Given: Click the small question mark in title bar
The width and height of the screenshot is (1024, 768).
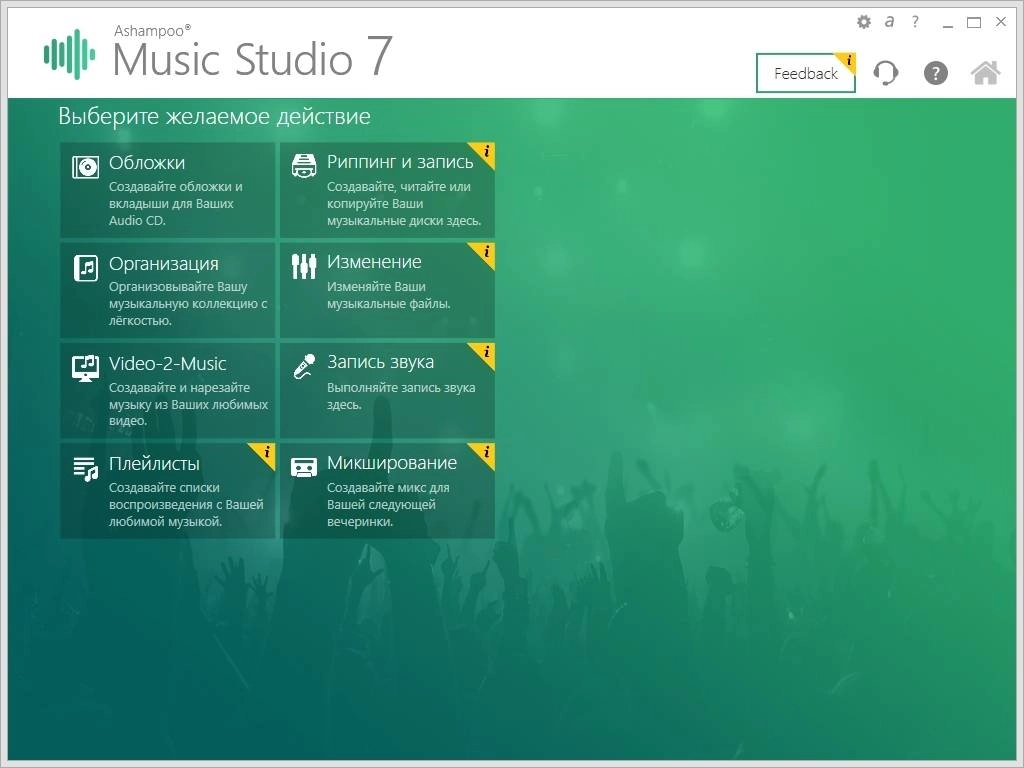Looking at the screenshot, I should point(915,22).
